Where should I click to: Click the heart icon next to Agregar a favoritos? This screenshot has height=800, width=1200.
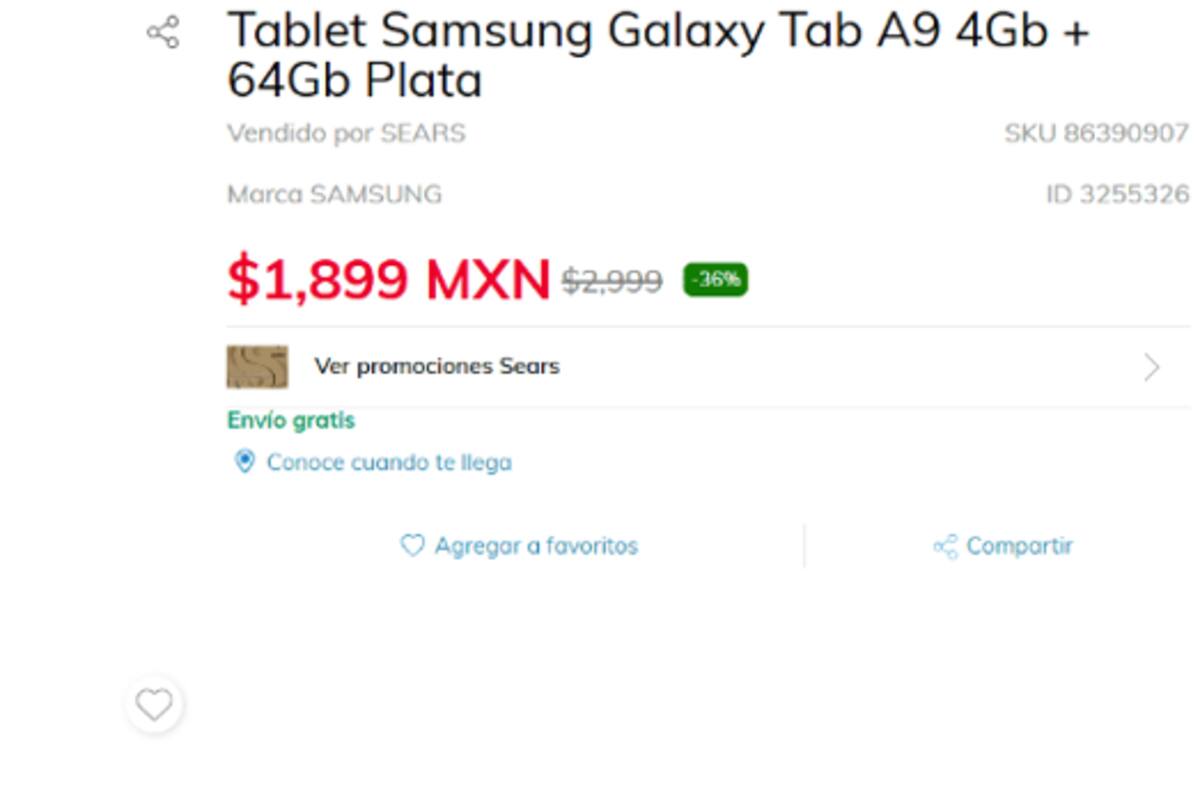coord(413,546)
